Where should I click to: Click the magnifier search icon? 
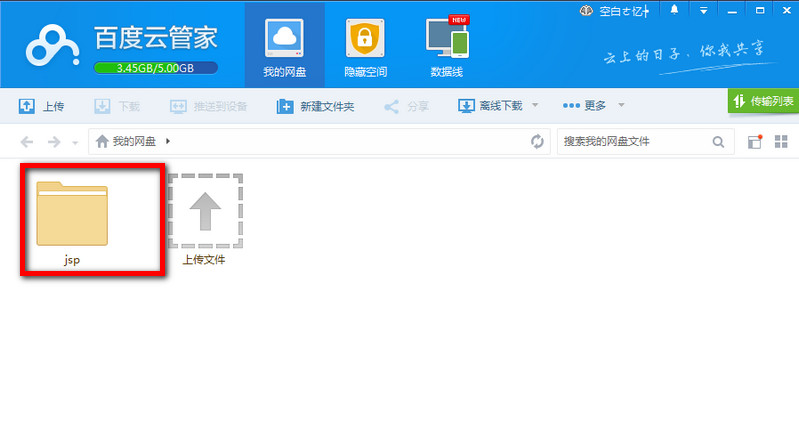[718, 142]
